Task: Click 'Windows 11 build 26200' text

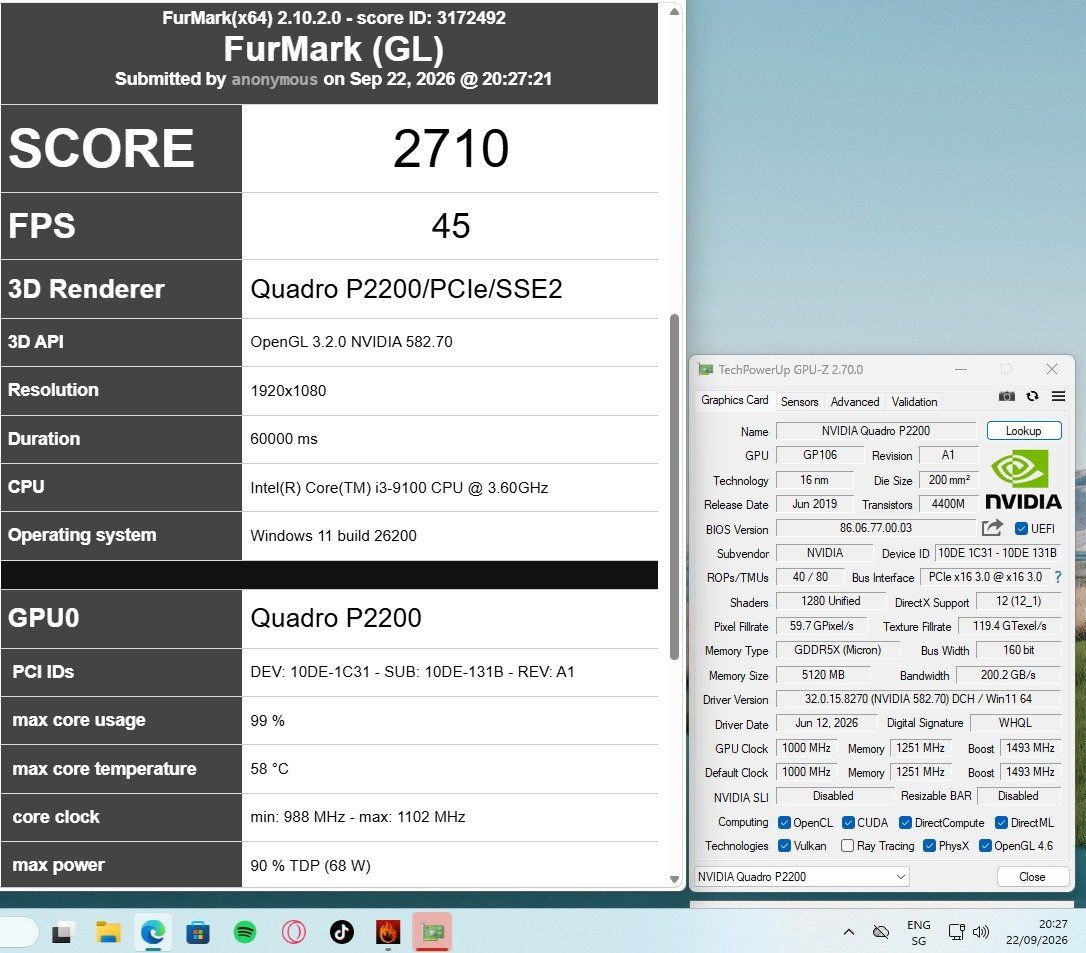Action: tap(333, 535)
